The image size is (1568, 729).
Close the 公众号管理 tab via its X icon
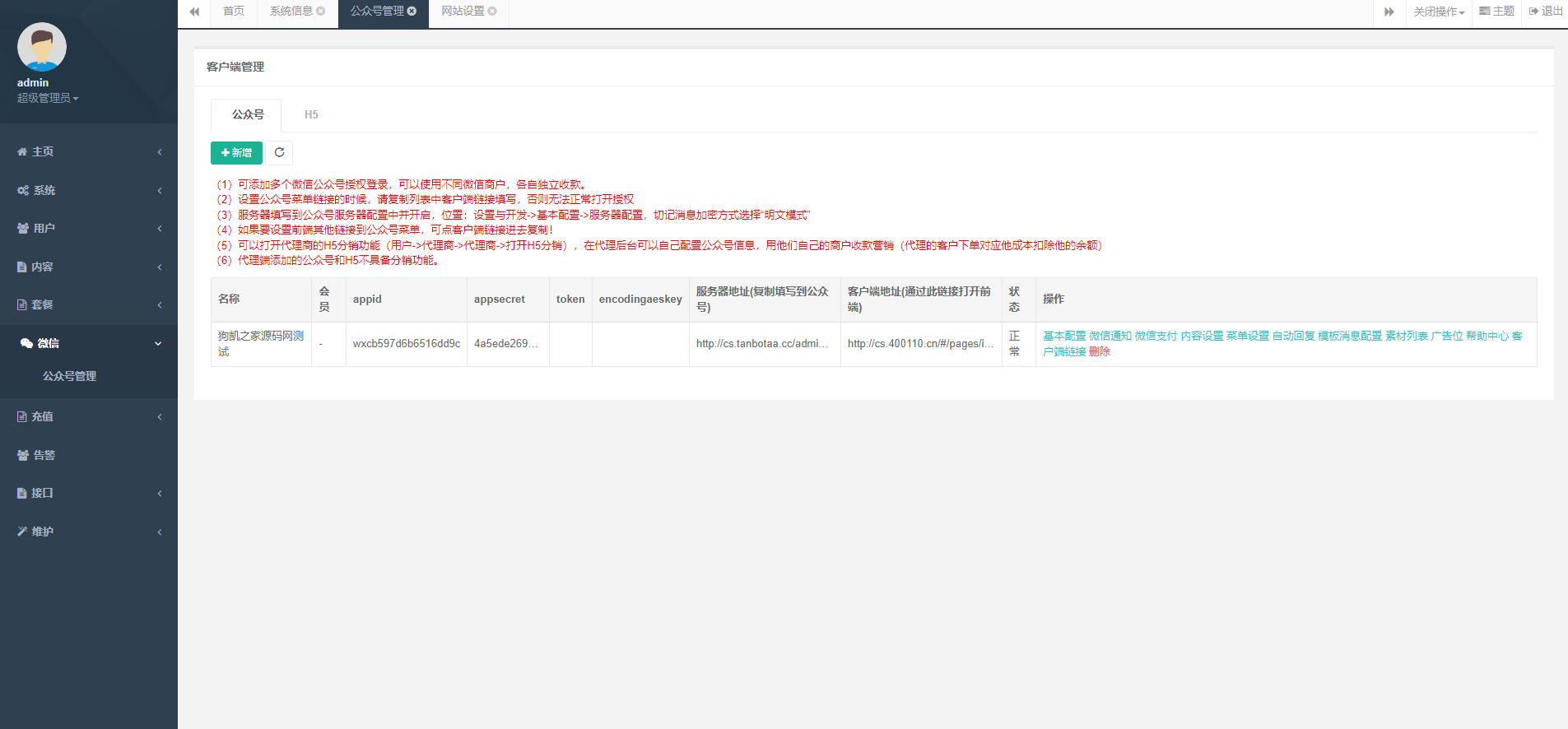[x=412, y=12]
